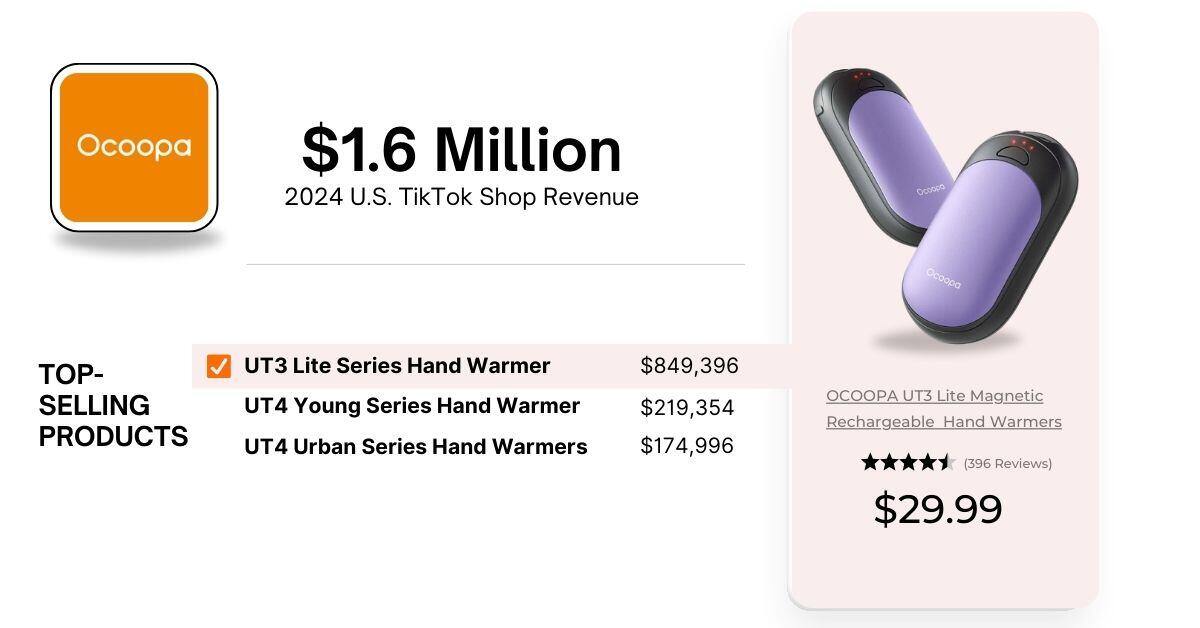Click the $219,354 revenue figure
This screenshot has height=628, width=1200.
tap(687, 408)
